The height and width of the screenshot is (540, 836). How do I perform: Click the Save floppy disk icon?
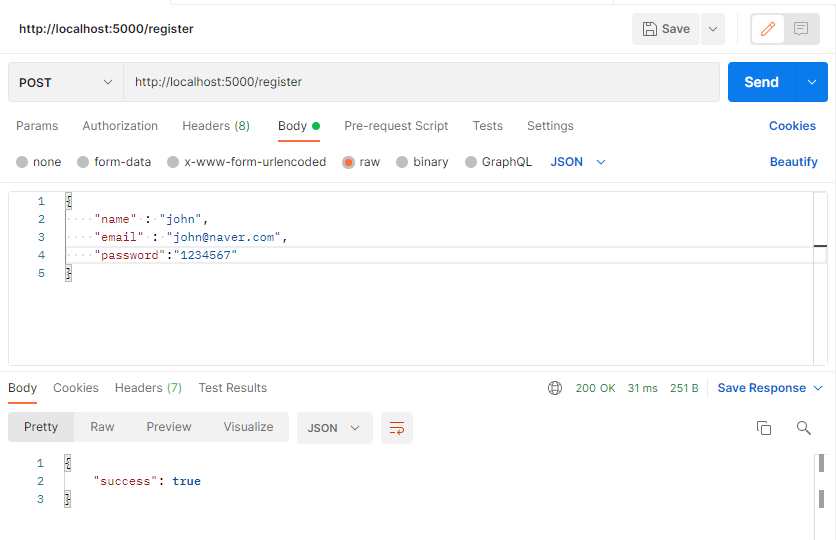pos(649,29)
